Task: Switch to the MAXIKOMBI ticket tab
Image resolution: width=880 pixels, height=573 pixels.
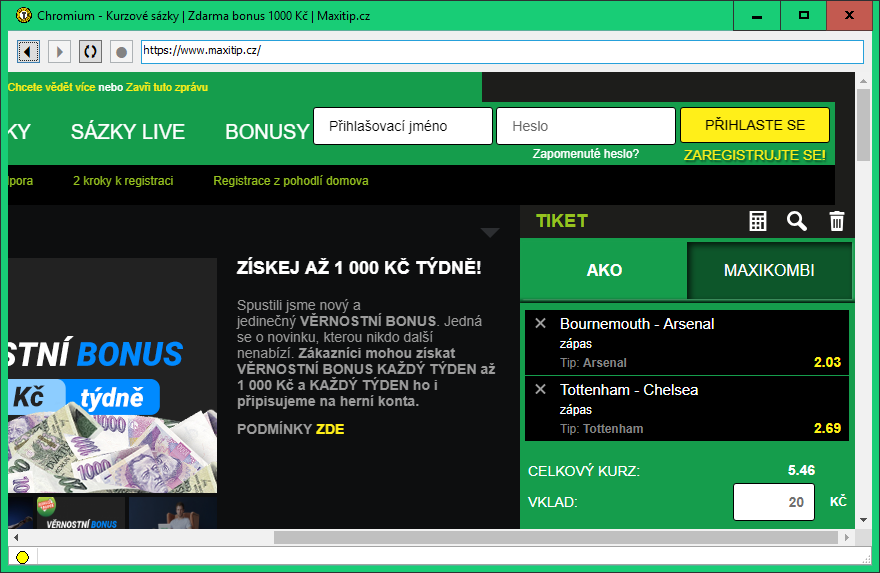Action: pyautogui.click(x=769, y=270)
